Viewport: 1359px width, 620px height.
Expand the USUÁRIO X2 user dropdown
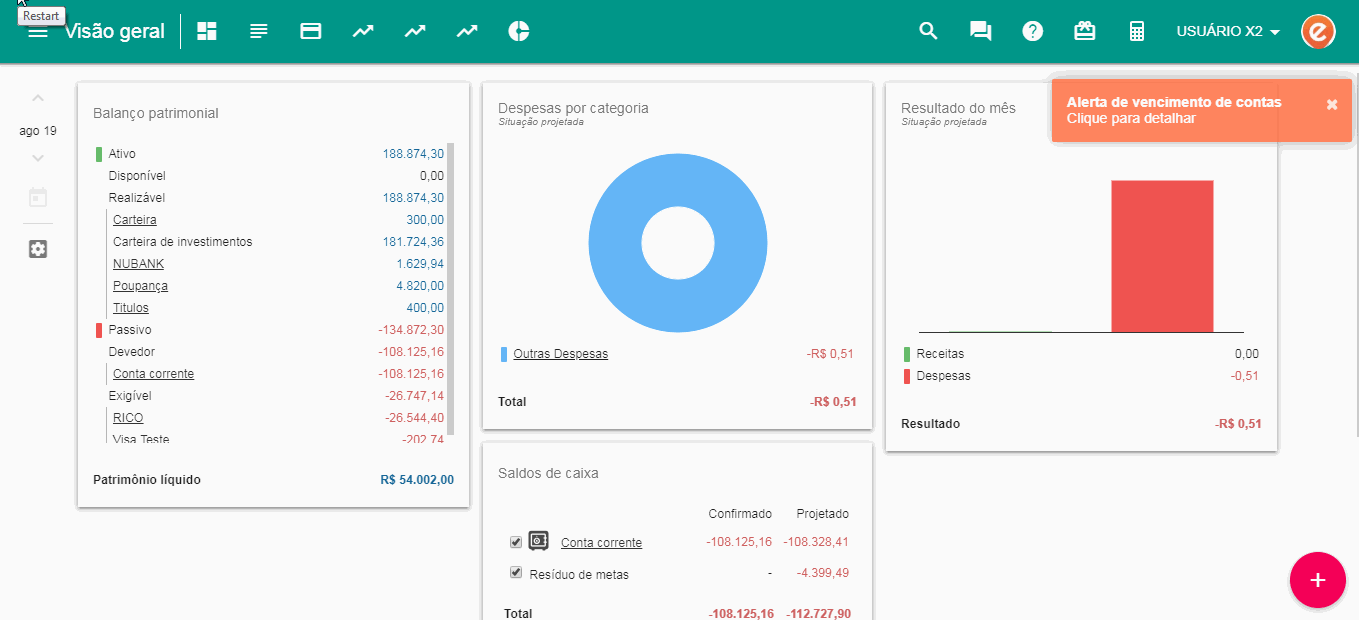coord(1228,32)
